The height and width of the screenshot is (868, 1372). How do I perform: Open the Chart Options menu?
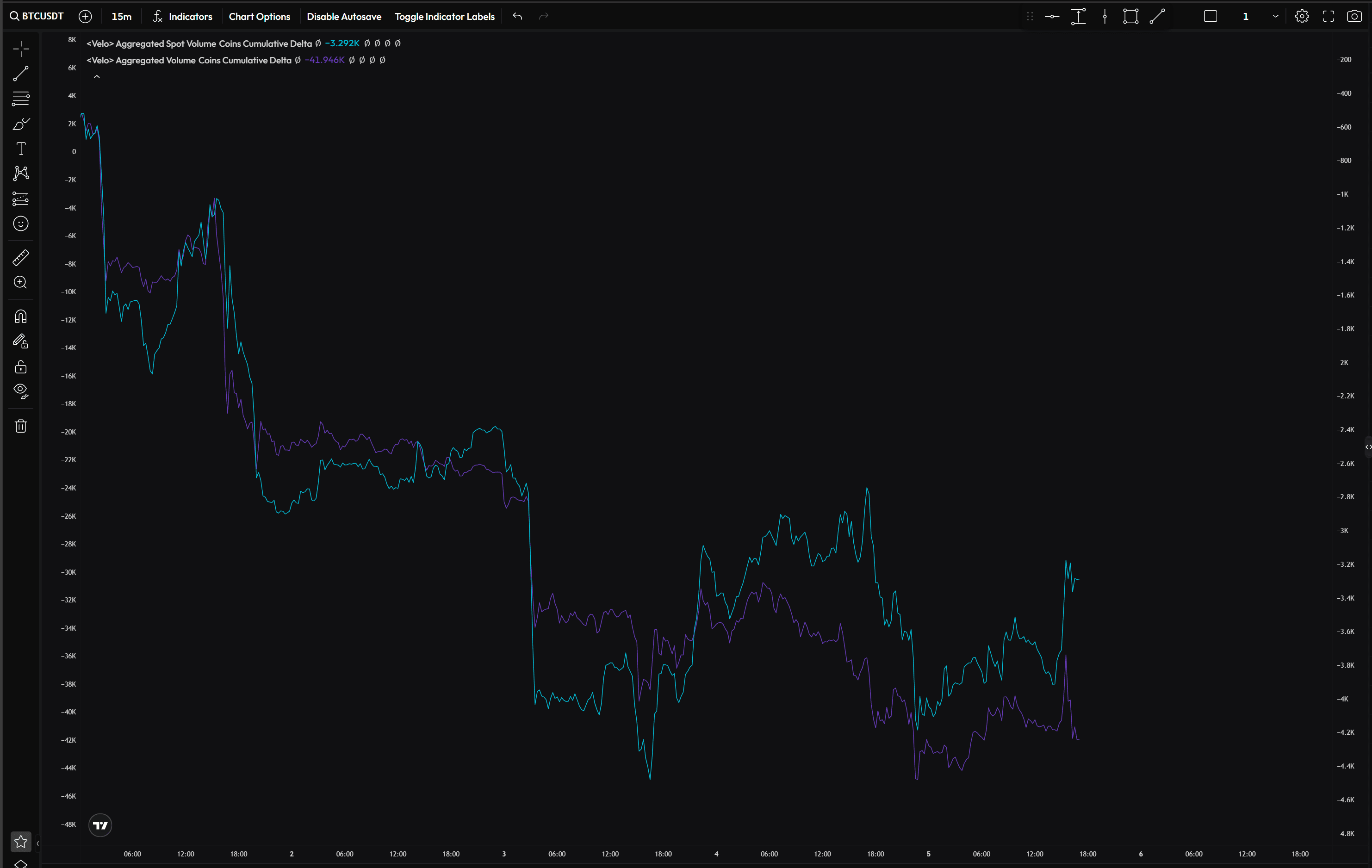click(259, 17)
